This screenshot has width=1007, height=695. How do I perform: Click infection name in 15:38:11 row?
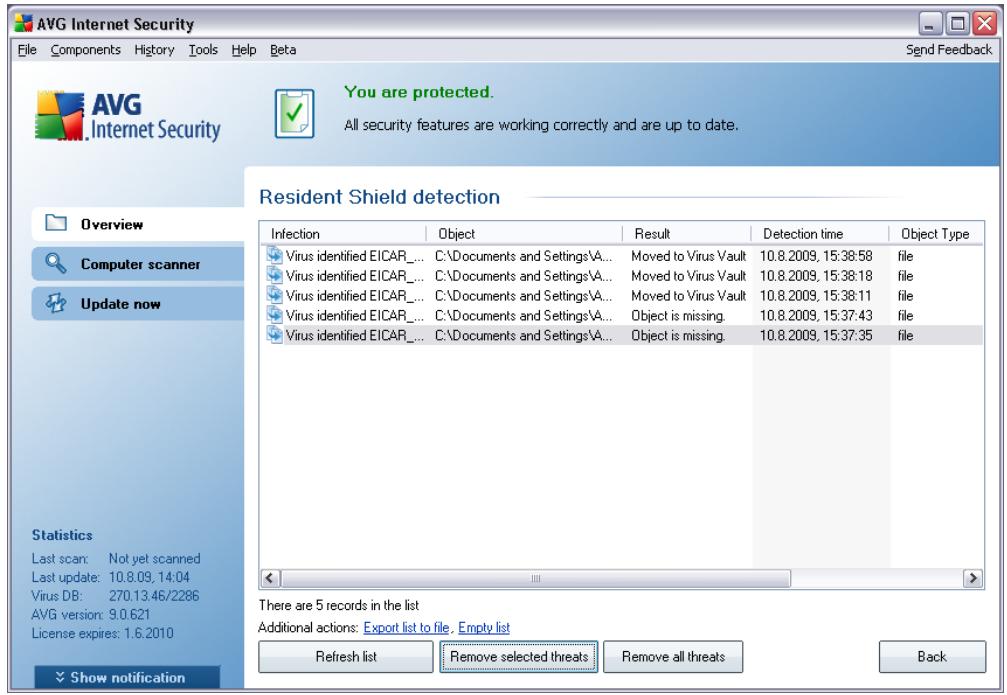pyautogui.click(x=355, y=295)
